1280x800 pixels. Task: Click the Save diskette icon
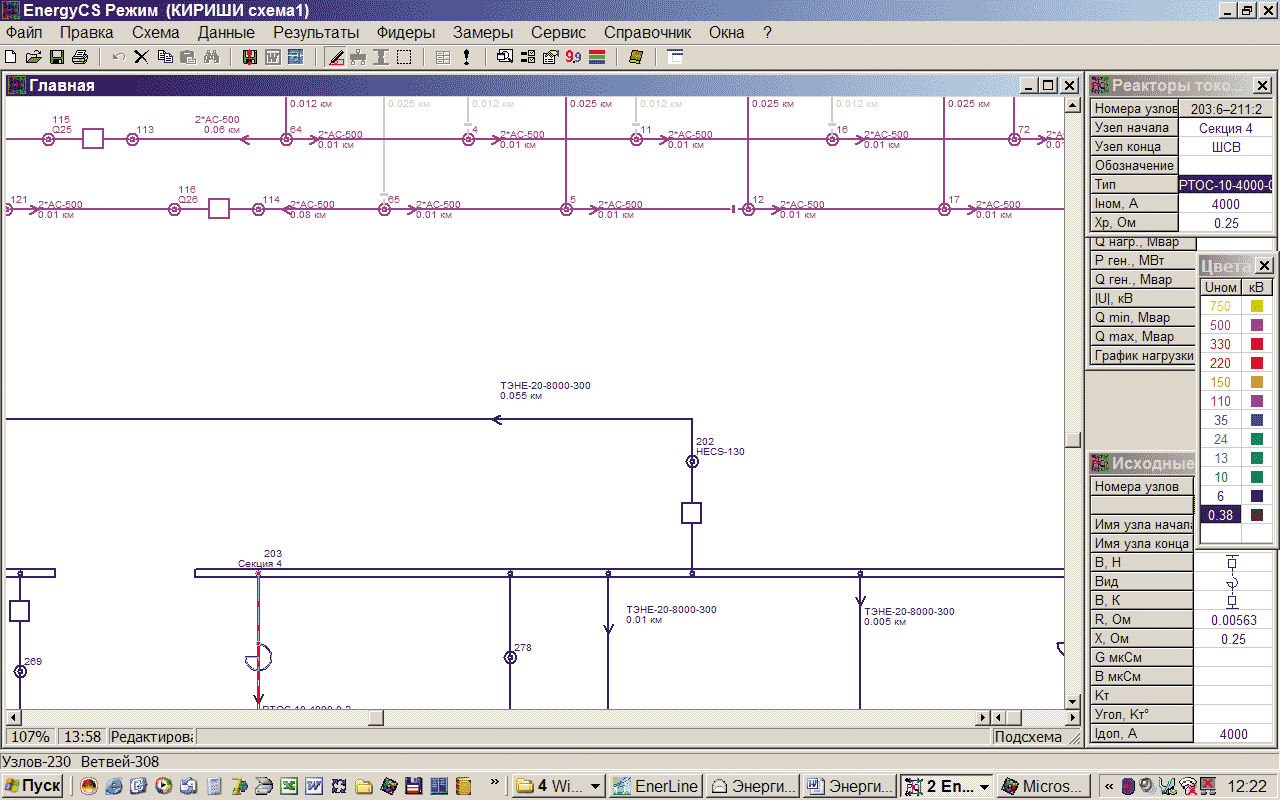click(x=57, y=57)
